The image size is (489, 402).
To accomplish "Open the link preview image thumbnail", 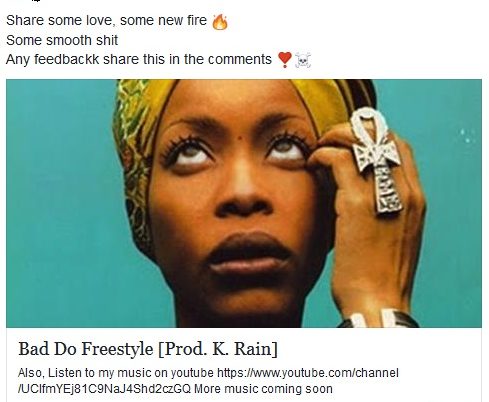I will [244, 203].
